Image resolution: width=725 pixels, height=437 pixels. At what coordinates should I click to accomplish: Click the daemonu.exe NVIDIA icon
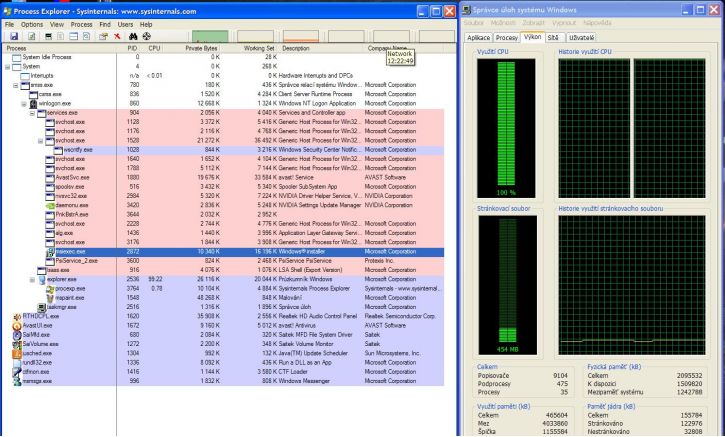pos(50,205)
